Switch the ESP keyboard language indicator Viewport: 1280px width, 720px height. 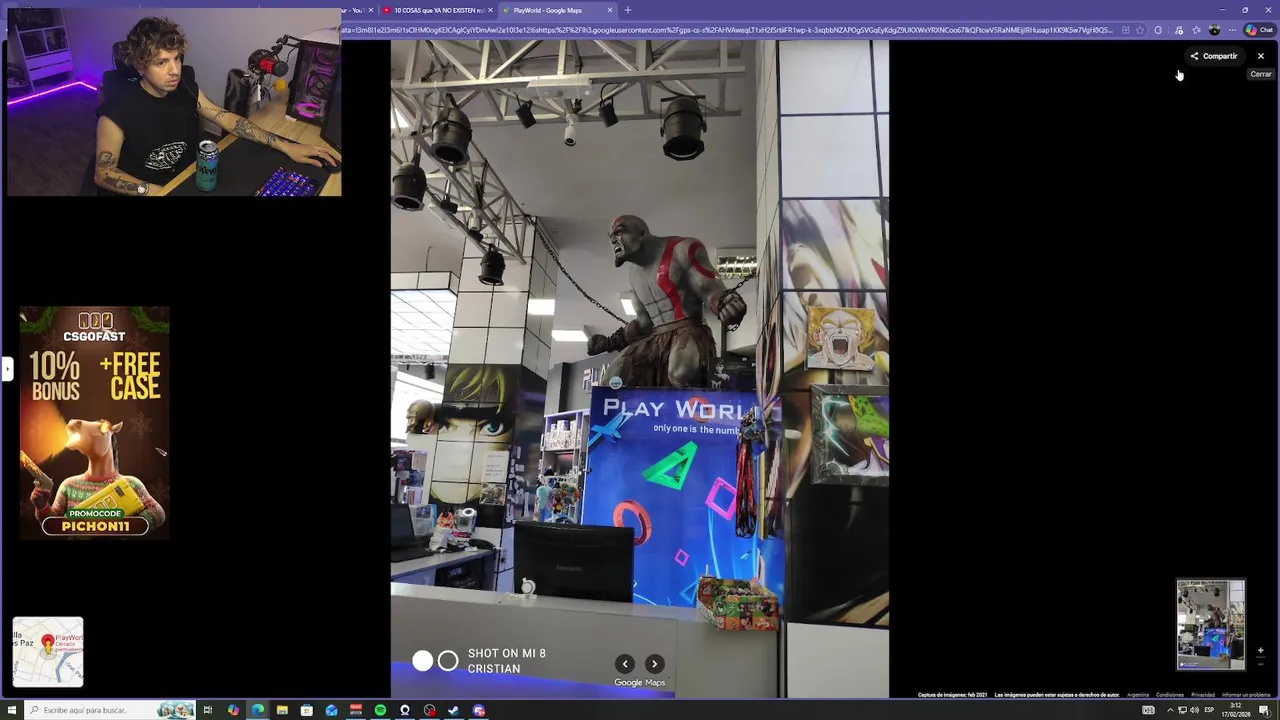(x=1210, y=710)
